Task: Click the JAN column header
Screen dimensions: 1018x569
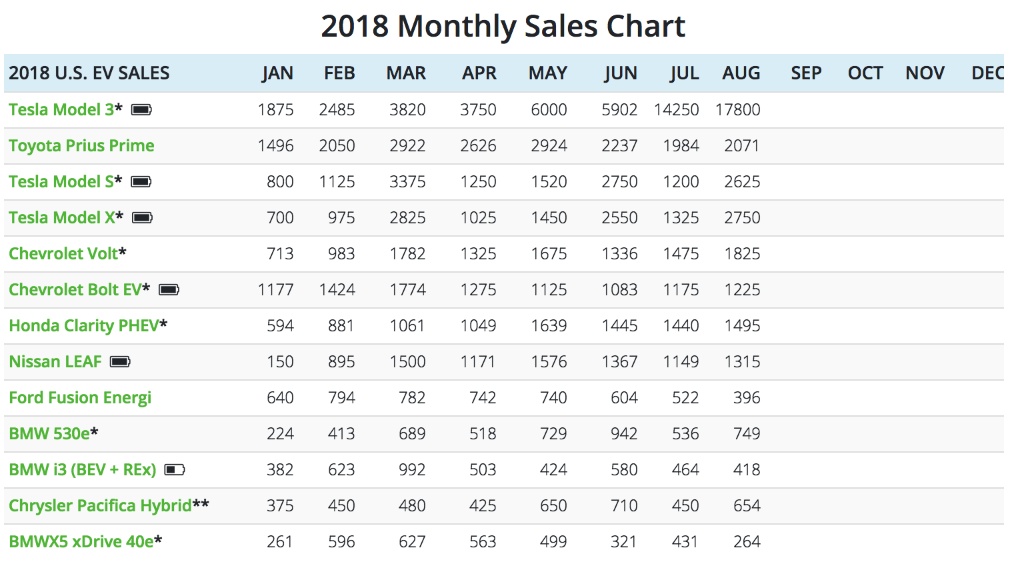Action: 277,73
